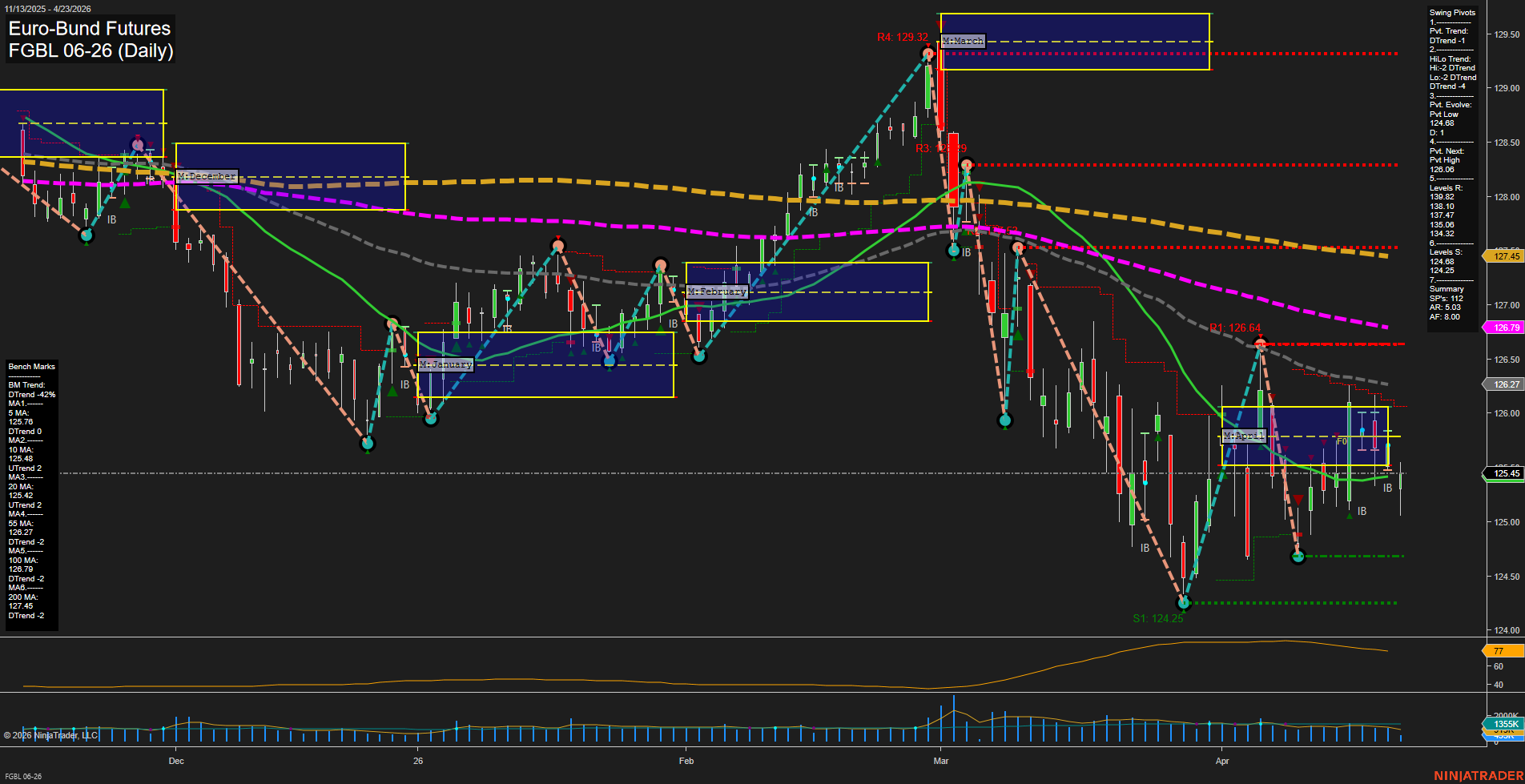Switch to the FGBL 06-26 tab
The image size is (1525, 784).
tap(24, 776)
